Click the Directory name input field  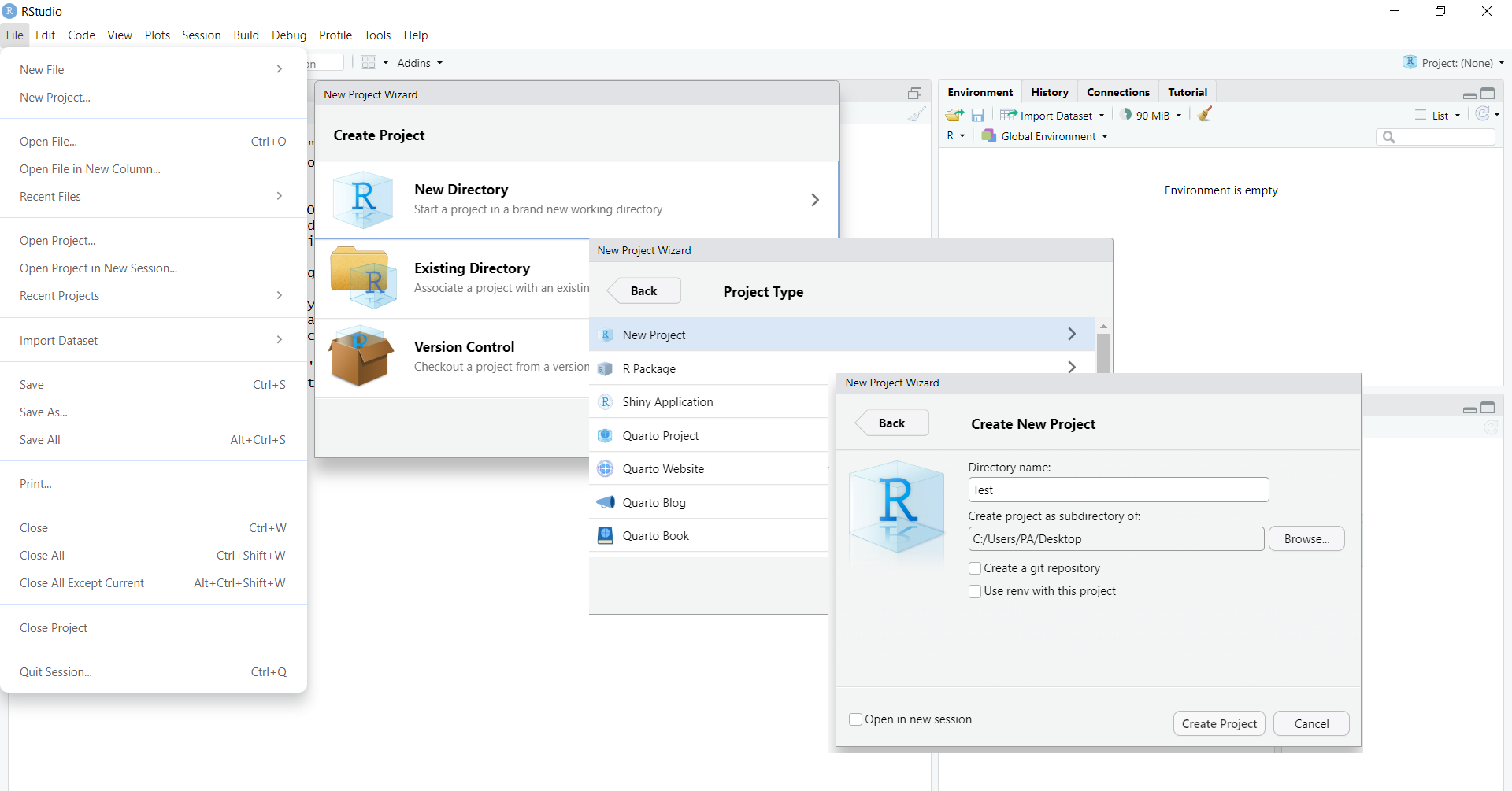coord(1118,490)
